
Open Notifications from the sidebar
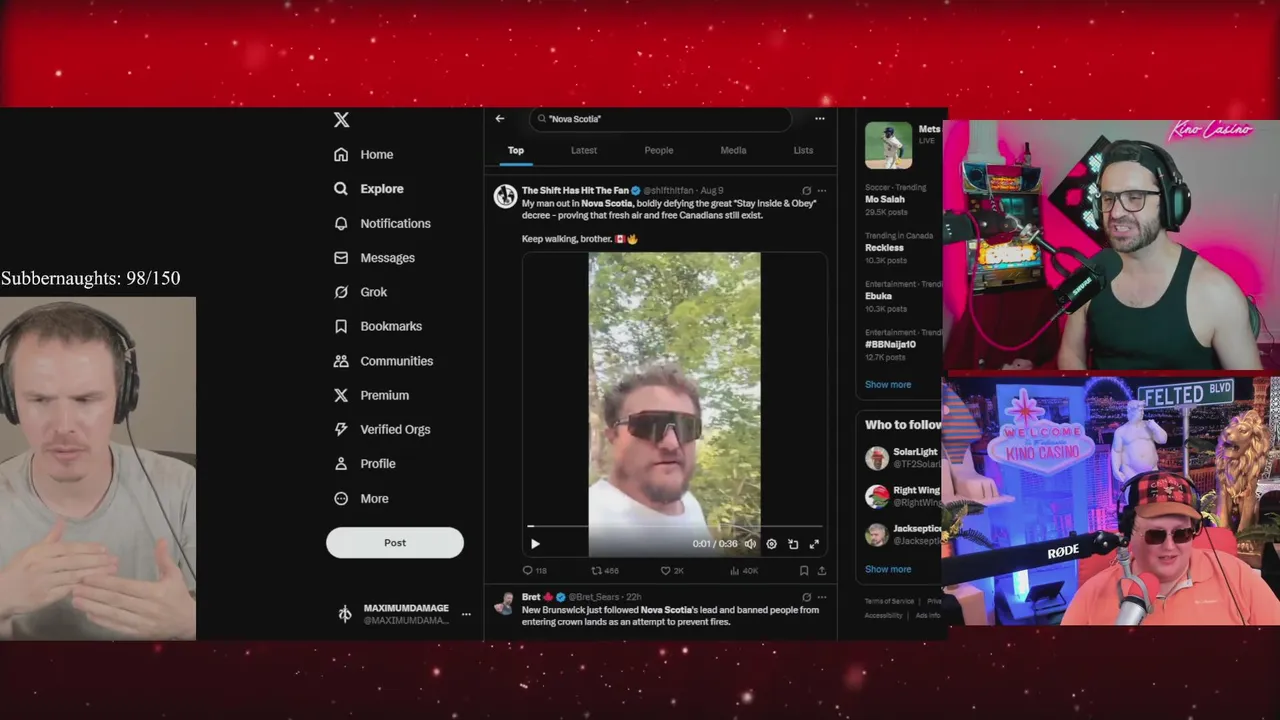point(382,223)
